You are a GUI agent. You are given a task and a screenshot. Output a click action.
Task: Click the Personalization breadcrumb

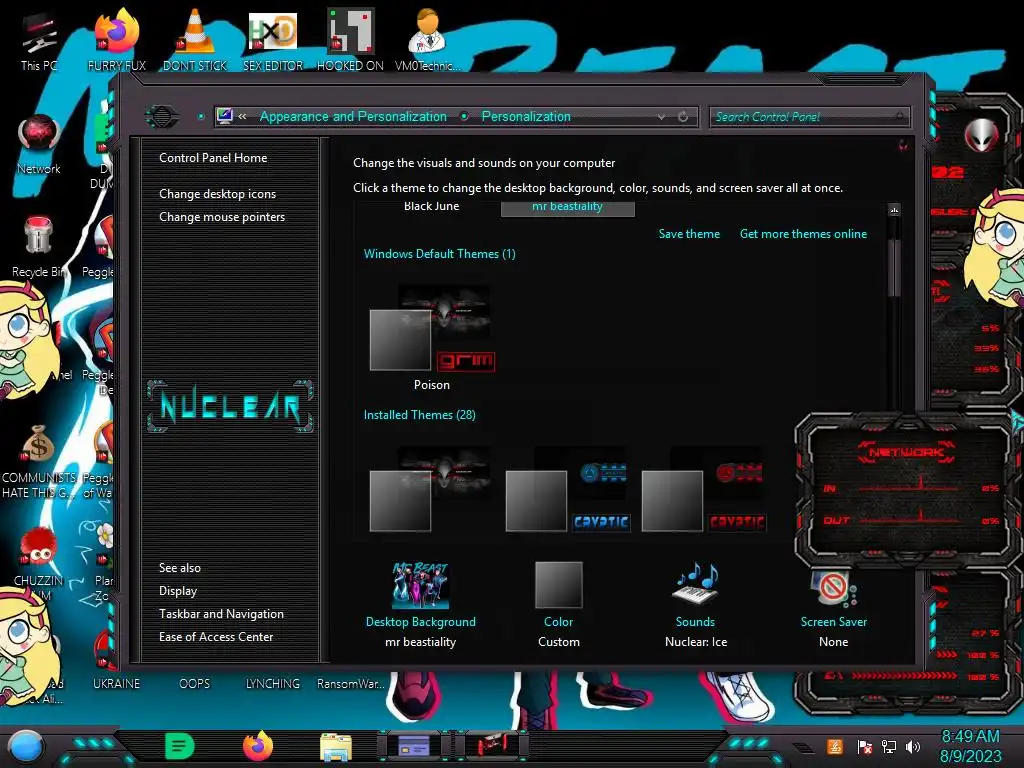[x=526, y=116]
